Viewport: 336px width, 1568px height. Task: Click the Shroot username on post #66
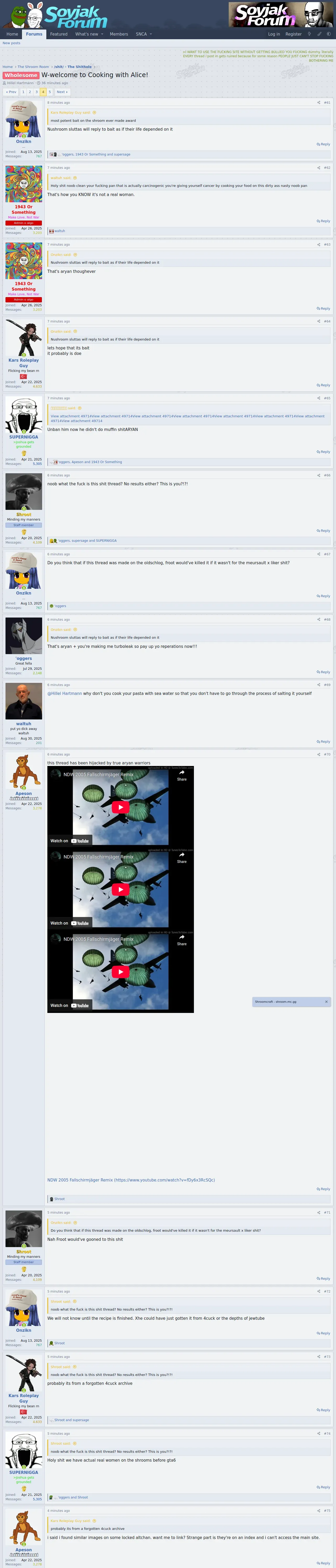tap(24, 514)
